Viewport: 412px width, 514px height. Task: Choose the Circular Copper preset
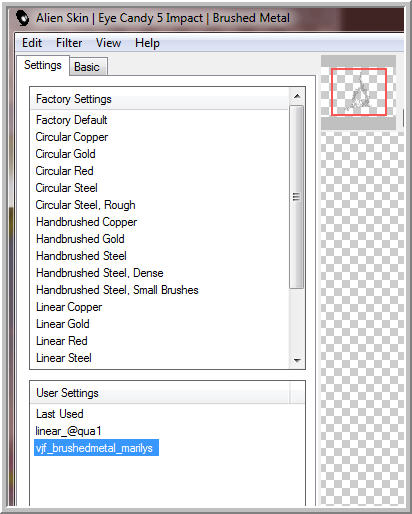(x=72, y=137)
